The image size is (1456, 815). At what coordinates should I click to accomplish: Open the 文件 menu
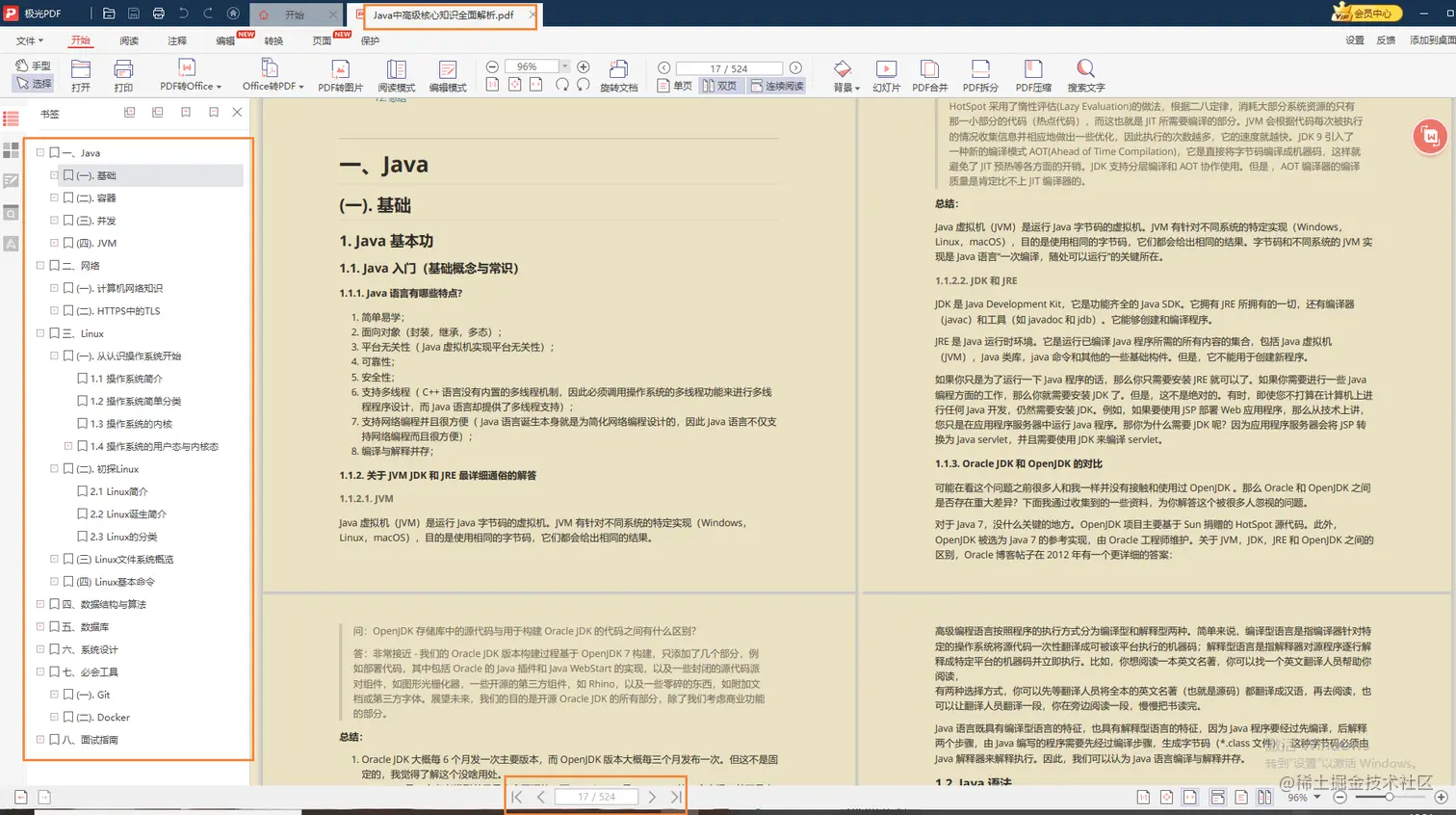[x=30, y=40]
